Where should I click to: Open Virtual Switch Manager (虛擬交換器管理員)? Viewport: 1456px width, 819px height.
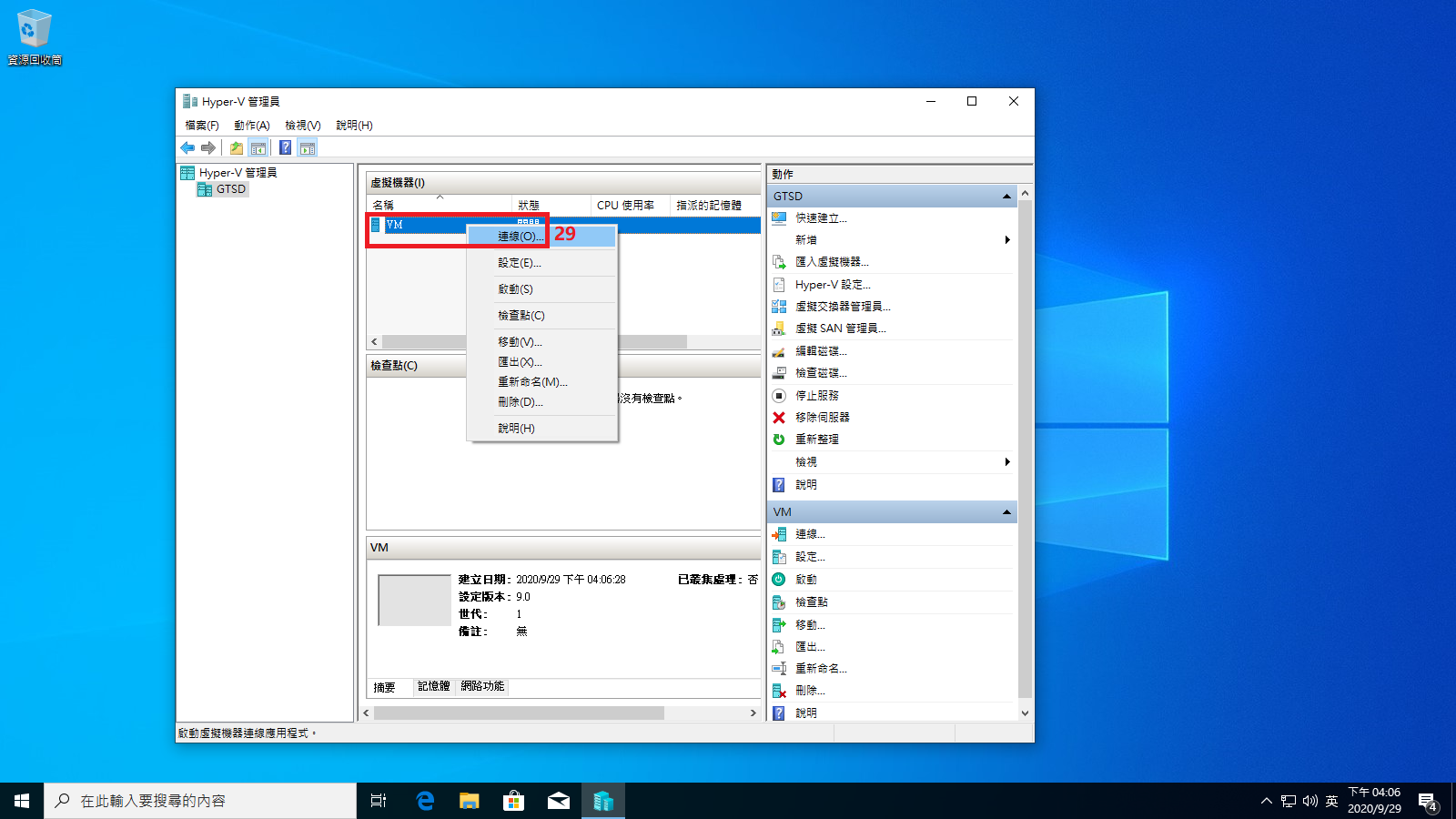(x=842, y=307)
